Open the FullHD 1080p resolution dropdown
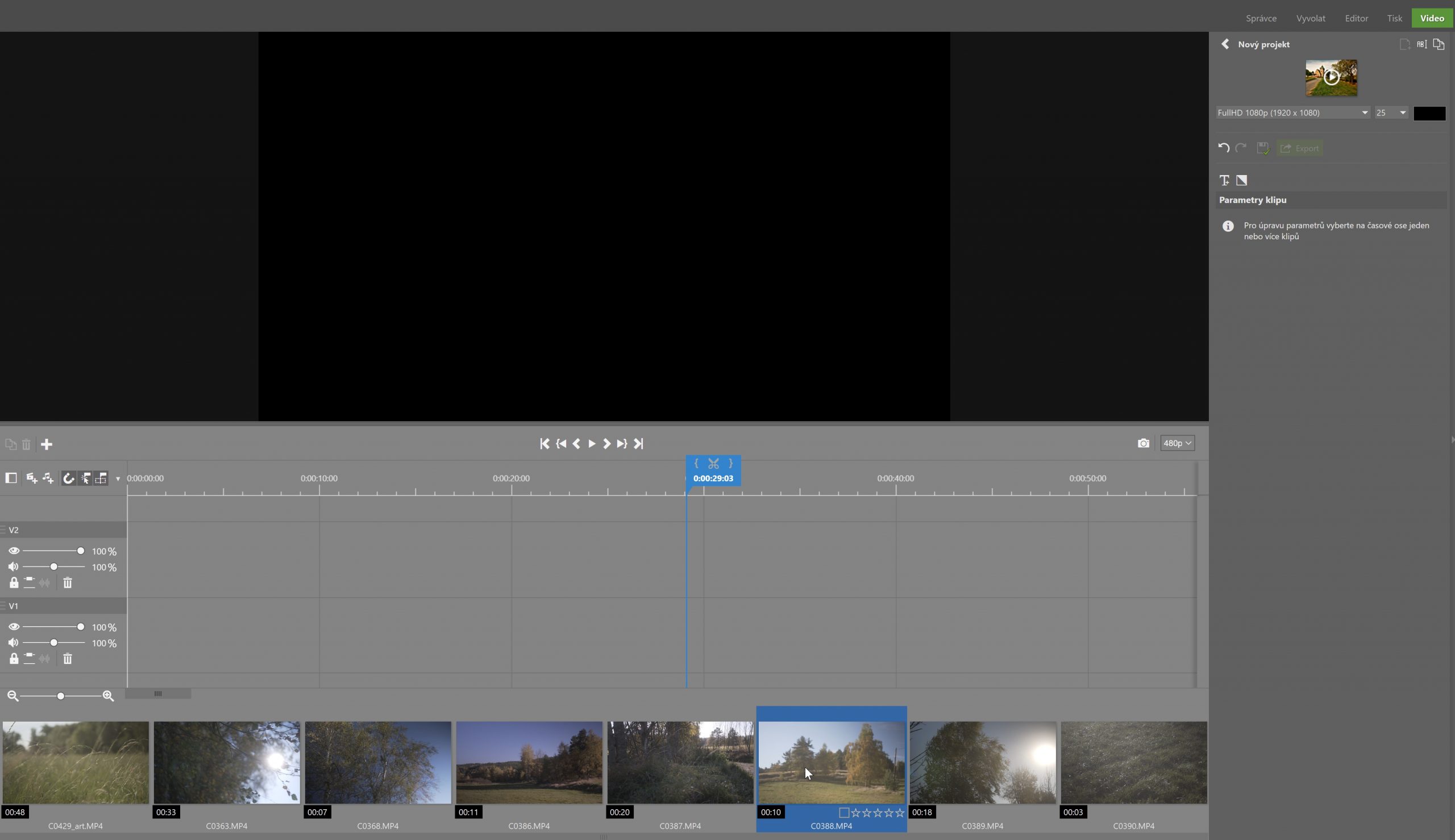 click(1292, 113)
